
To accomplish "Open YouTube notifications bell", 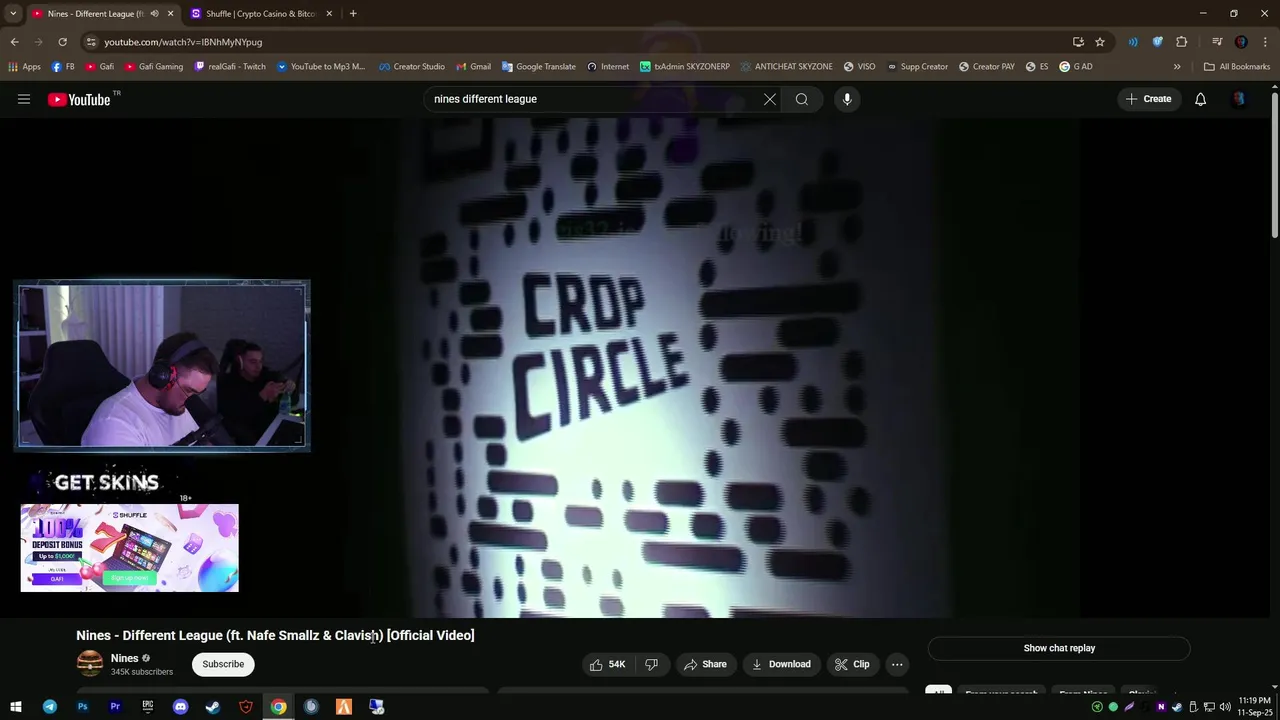I will pyautogui.click(x=1200, y=99).
